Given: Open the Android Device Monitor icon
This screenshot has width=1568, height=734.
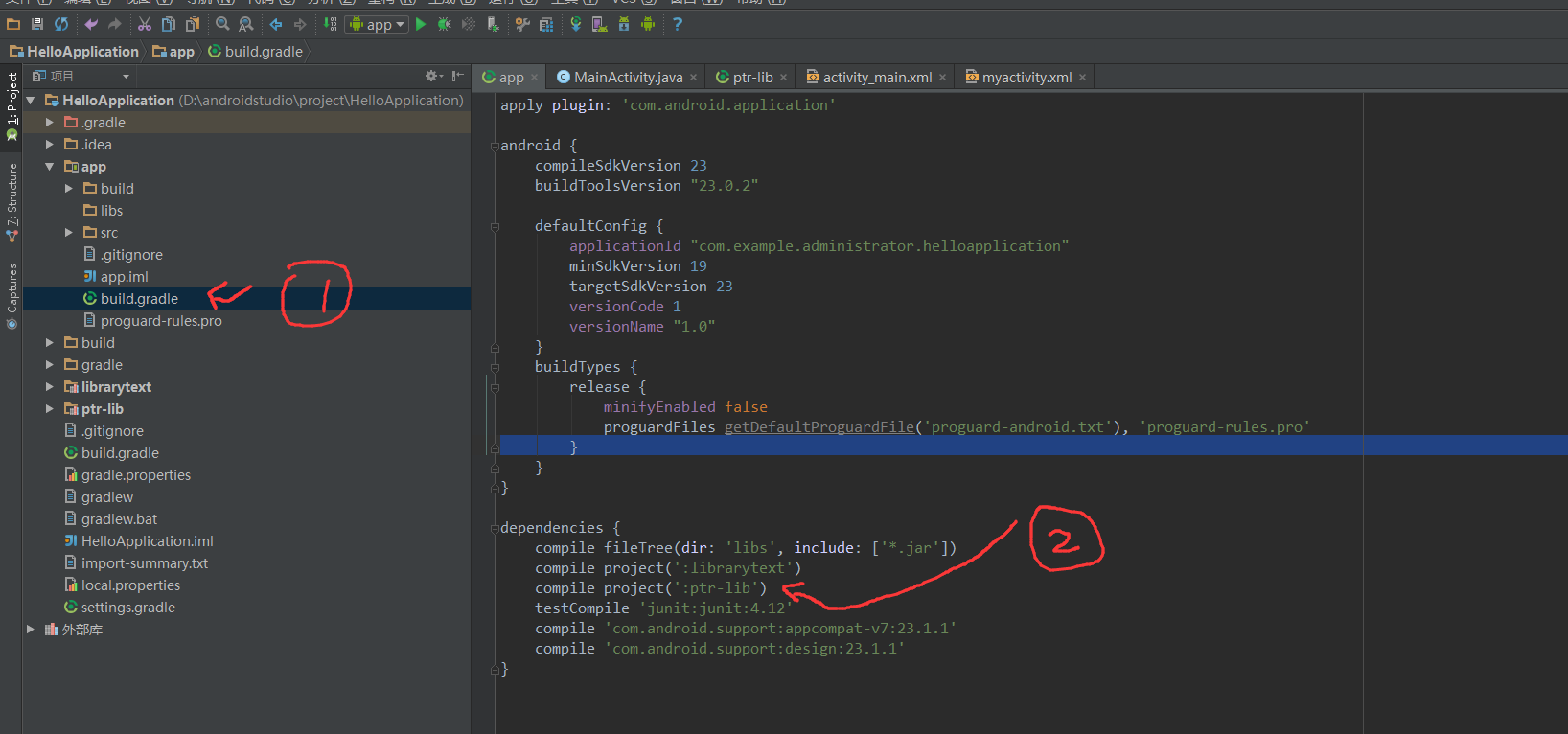Looking at the screenshot, I should pyautogui.click(x=648, y=24).
